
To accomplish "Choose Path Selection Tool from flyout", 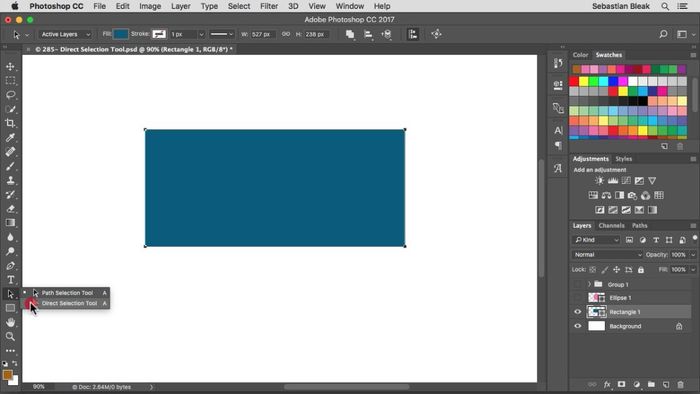I will (67, 293).
